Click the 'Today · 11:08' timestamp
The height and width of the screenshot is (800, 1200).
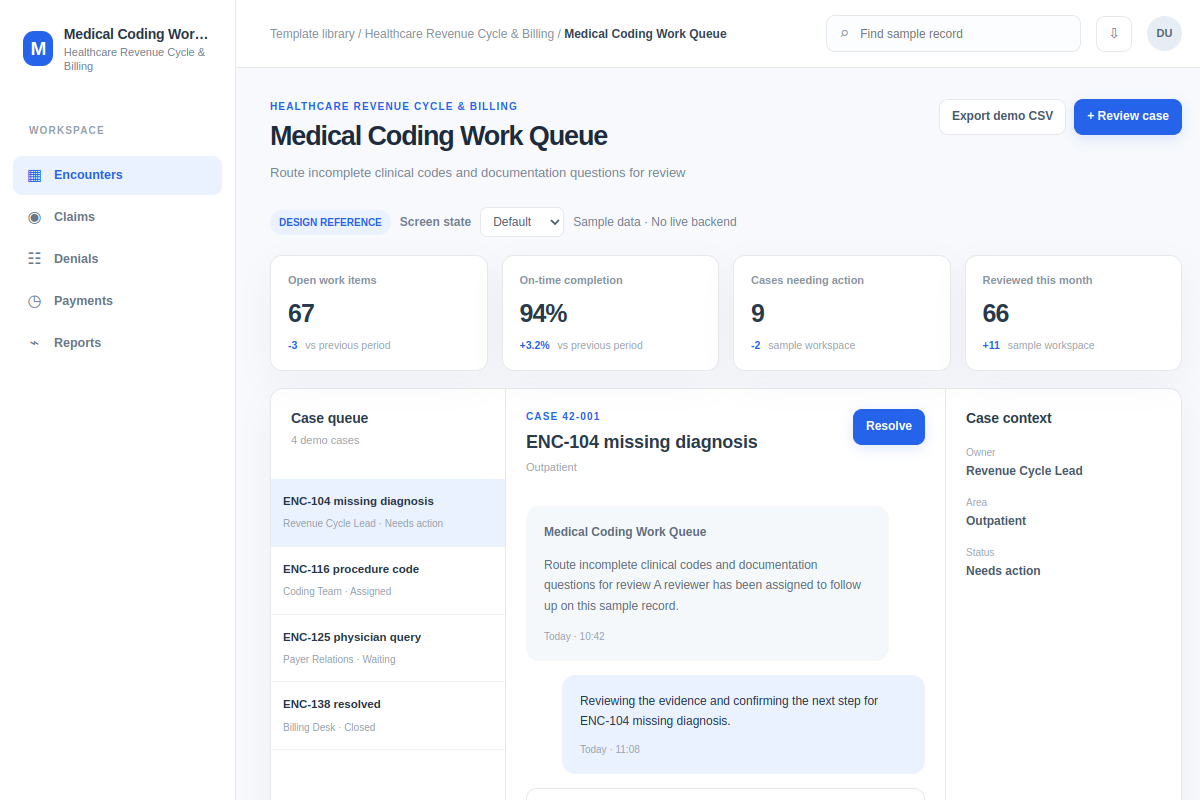pos(610,749)
